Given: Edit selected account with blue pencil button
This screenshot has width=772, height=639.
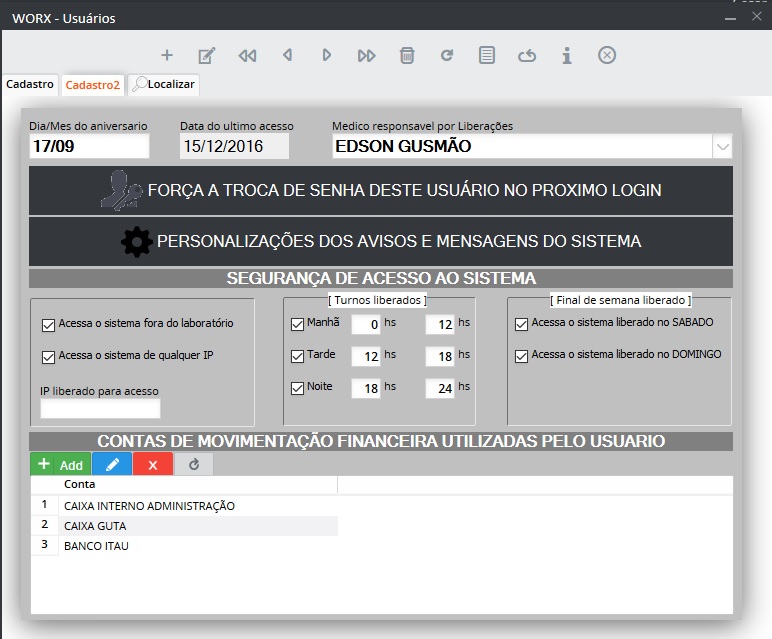Looking at the screenshot, I should click(x=112, y=464).
